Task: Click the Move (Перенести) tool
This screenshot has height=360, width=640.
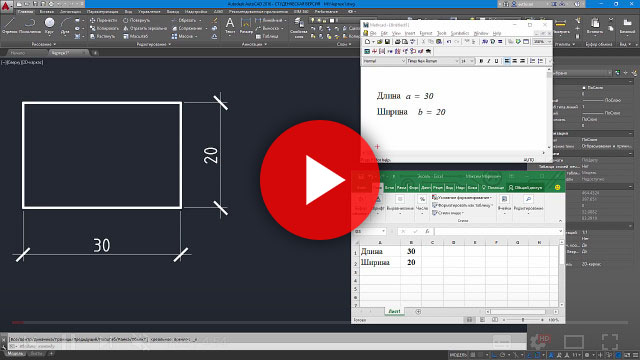Action: (103, 20)
